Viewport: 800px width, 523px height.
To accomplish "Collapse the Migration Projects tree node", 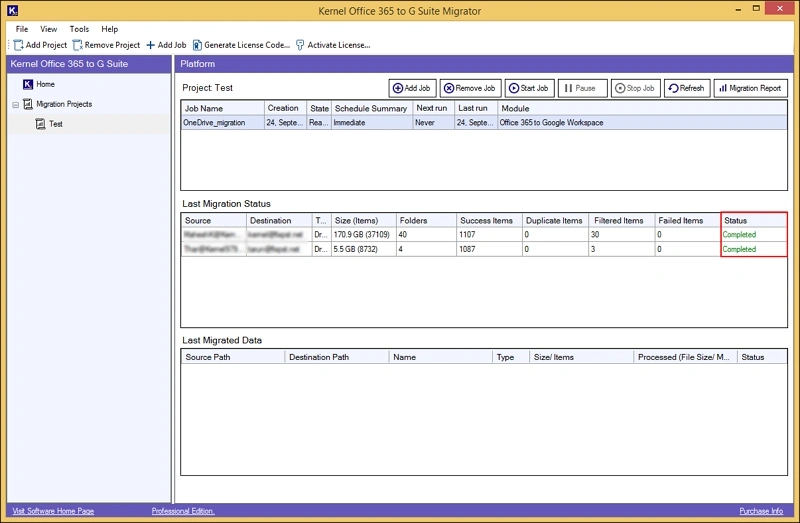I will coord(15,104).
